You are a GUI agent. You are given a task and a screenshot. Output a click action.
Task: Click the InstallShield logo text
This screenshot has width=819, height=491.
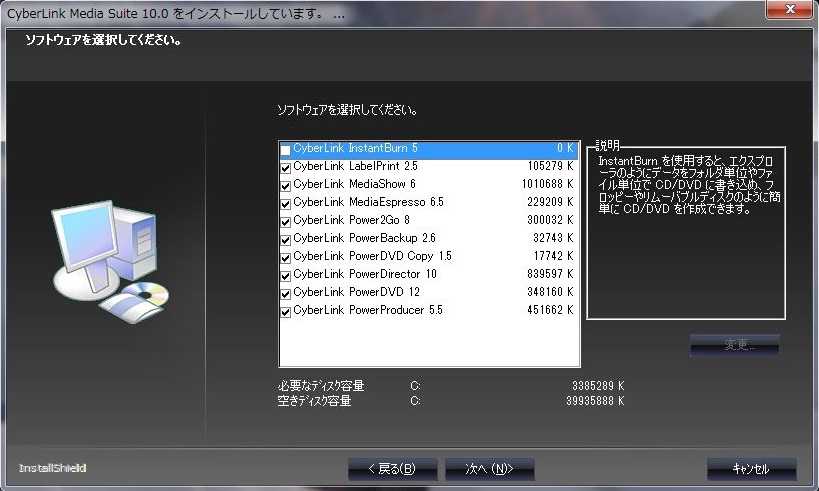[x=52, y=468]
